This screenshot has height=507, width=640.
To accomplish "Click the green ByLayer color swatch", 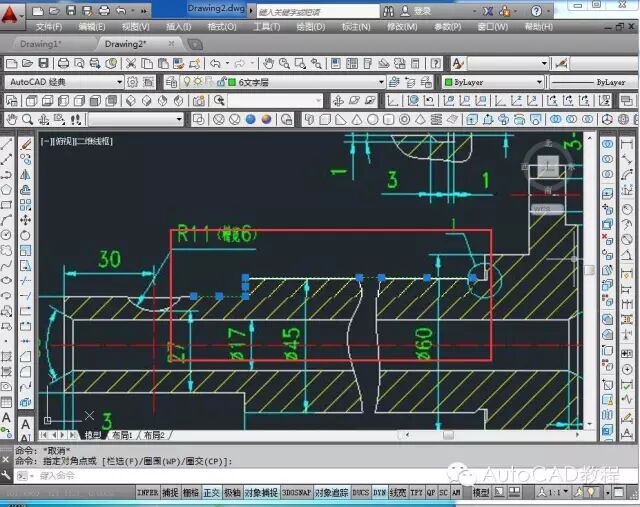I will pos(449,82).
